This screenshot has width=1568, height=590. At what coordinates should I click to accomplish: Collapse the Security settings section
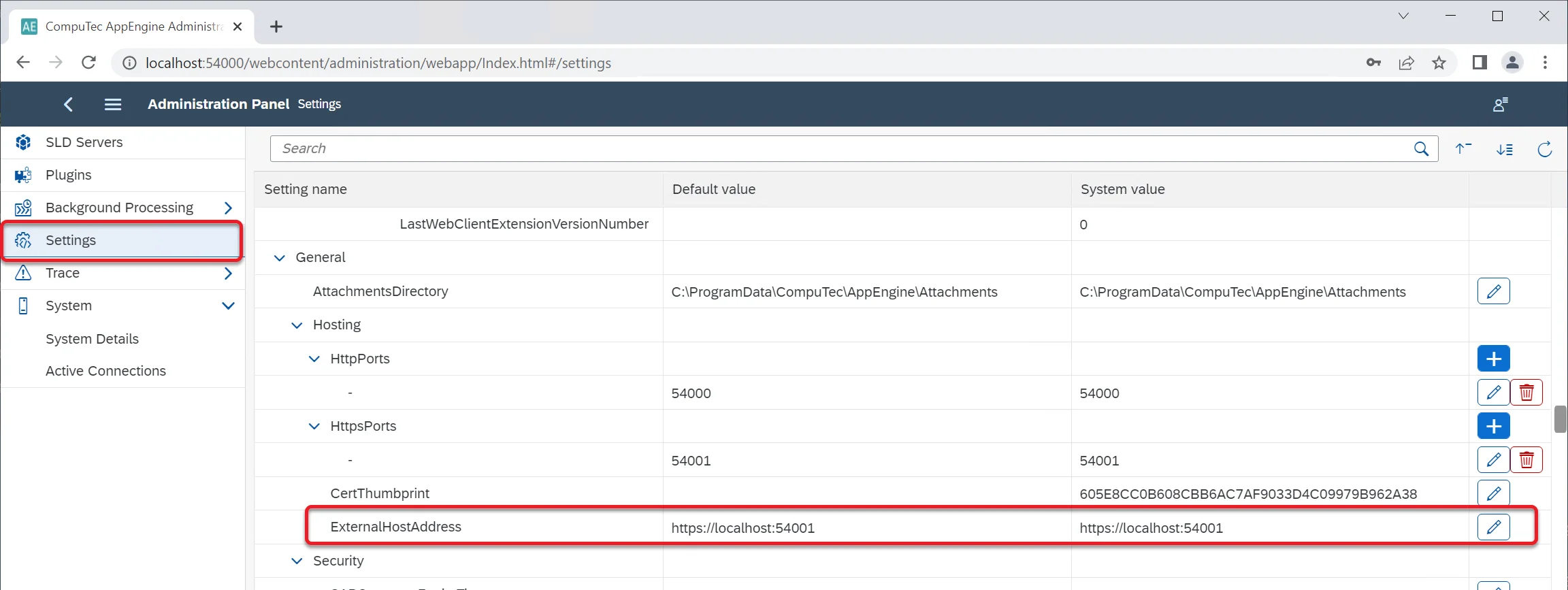pyautogui.click(x=297, y=561)
